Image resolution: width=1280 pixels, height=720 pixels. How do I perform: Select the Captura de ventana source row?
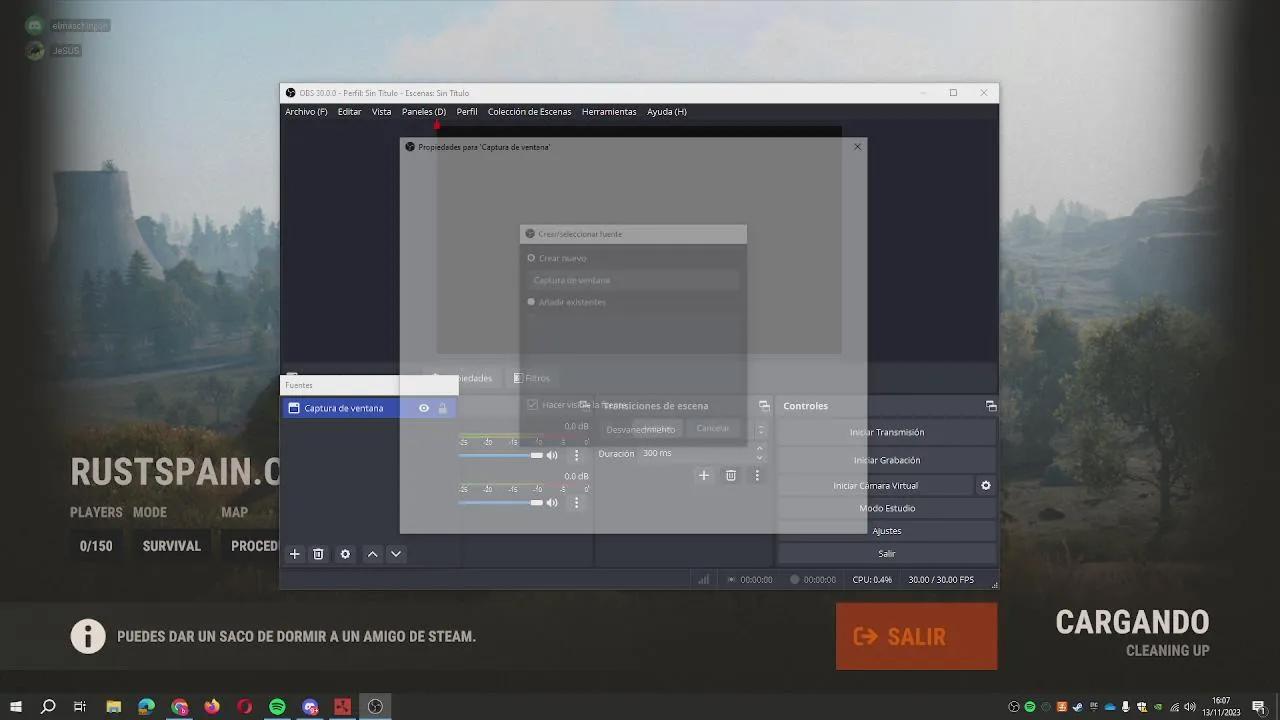pos(368,408)
